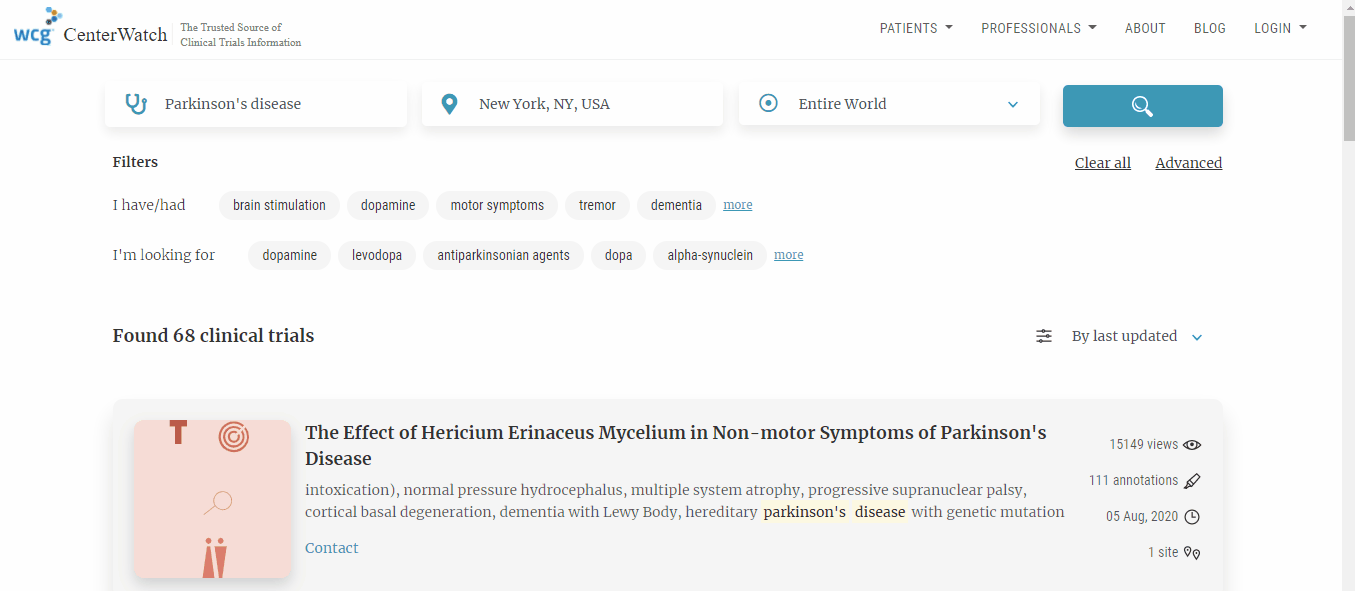Click the radius target icon
The width and height of the screenshot is (1355, 591).
click(768, 104)
